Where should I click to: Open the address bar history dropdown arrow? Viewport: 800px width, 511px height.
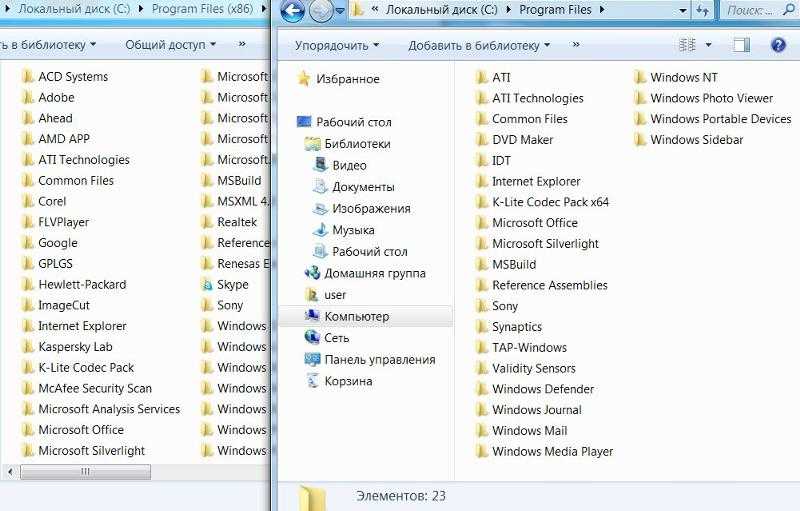[x=683, y=11]
